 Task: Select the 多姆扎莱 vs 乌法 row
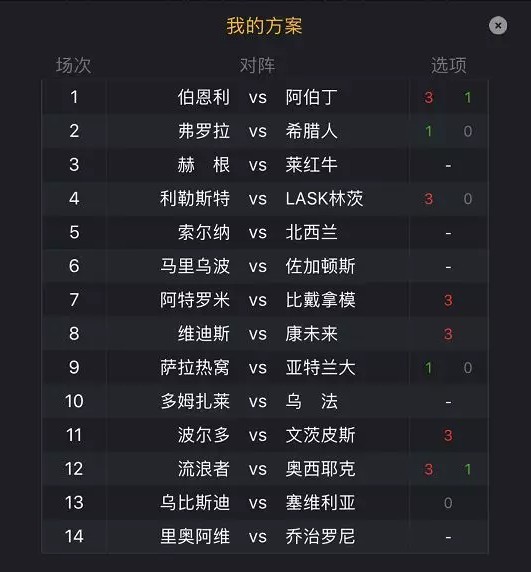265,402
